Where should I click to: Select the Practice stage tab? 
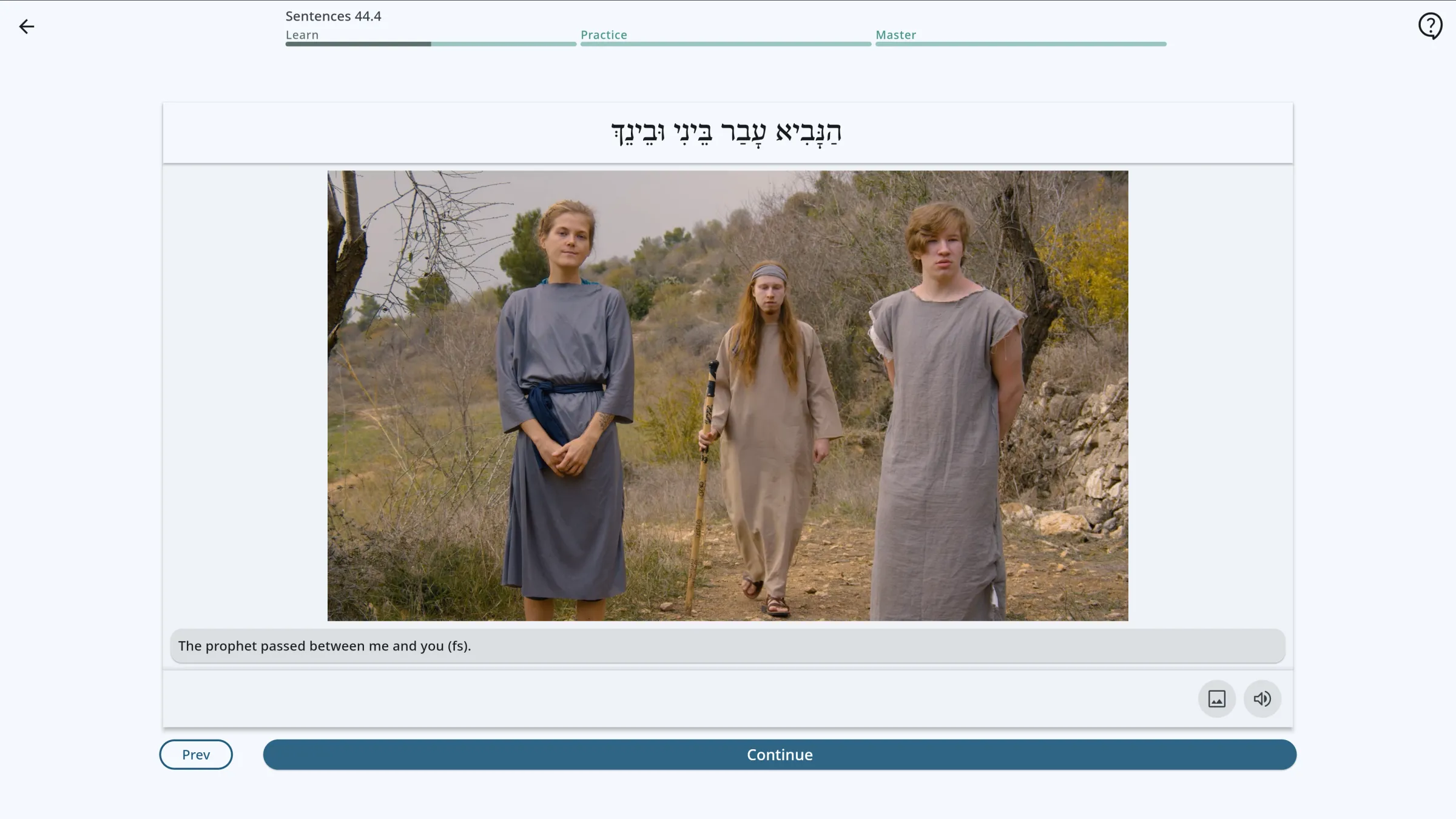604,35
